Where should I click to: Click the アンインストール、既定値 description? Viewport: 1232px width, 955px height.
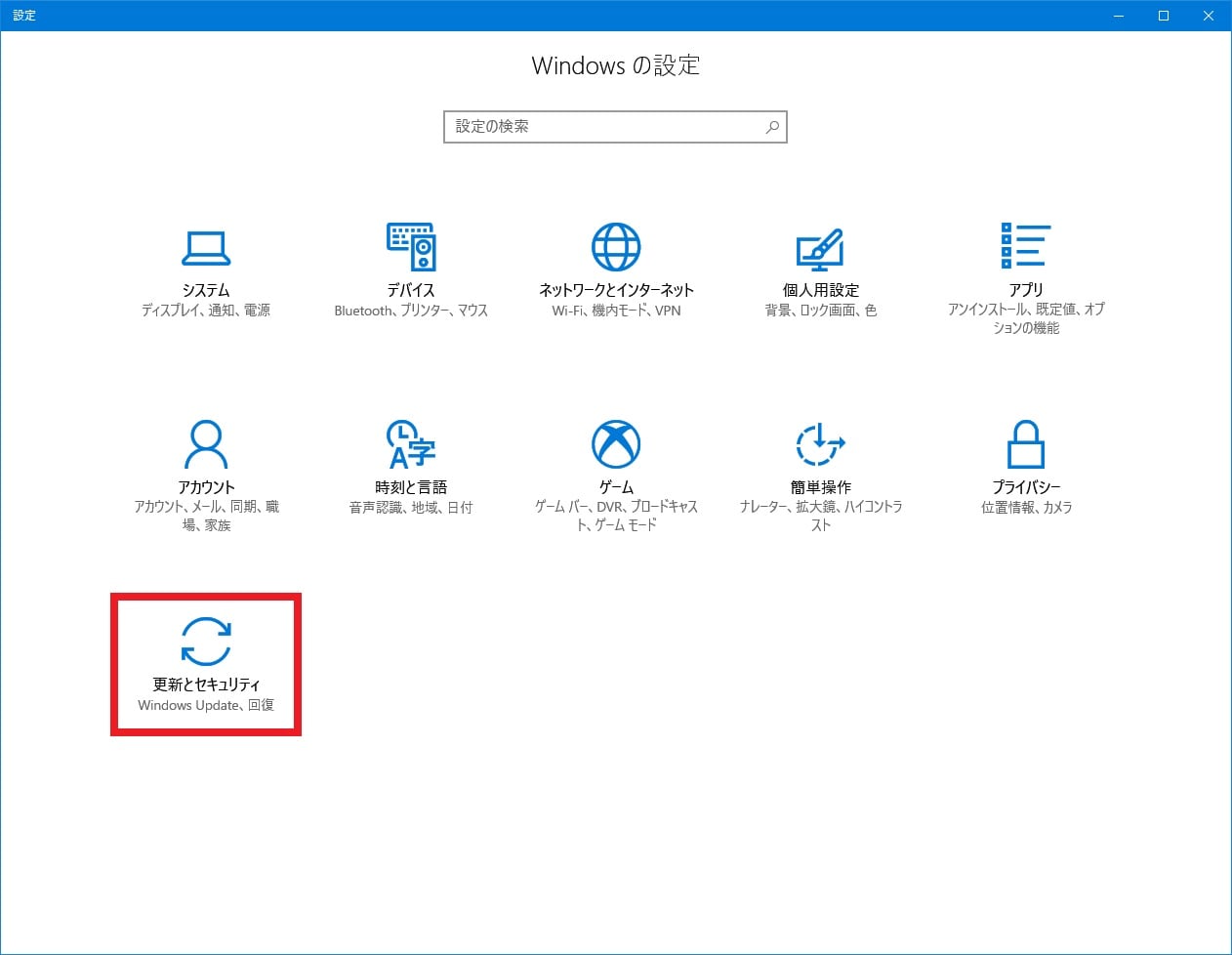point(1026,318)
